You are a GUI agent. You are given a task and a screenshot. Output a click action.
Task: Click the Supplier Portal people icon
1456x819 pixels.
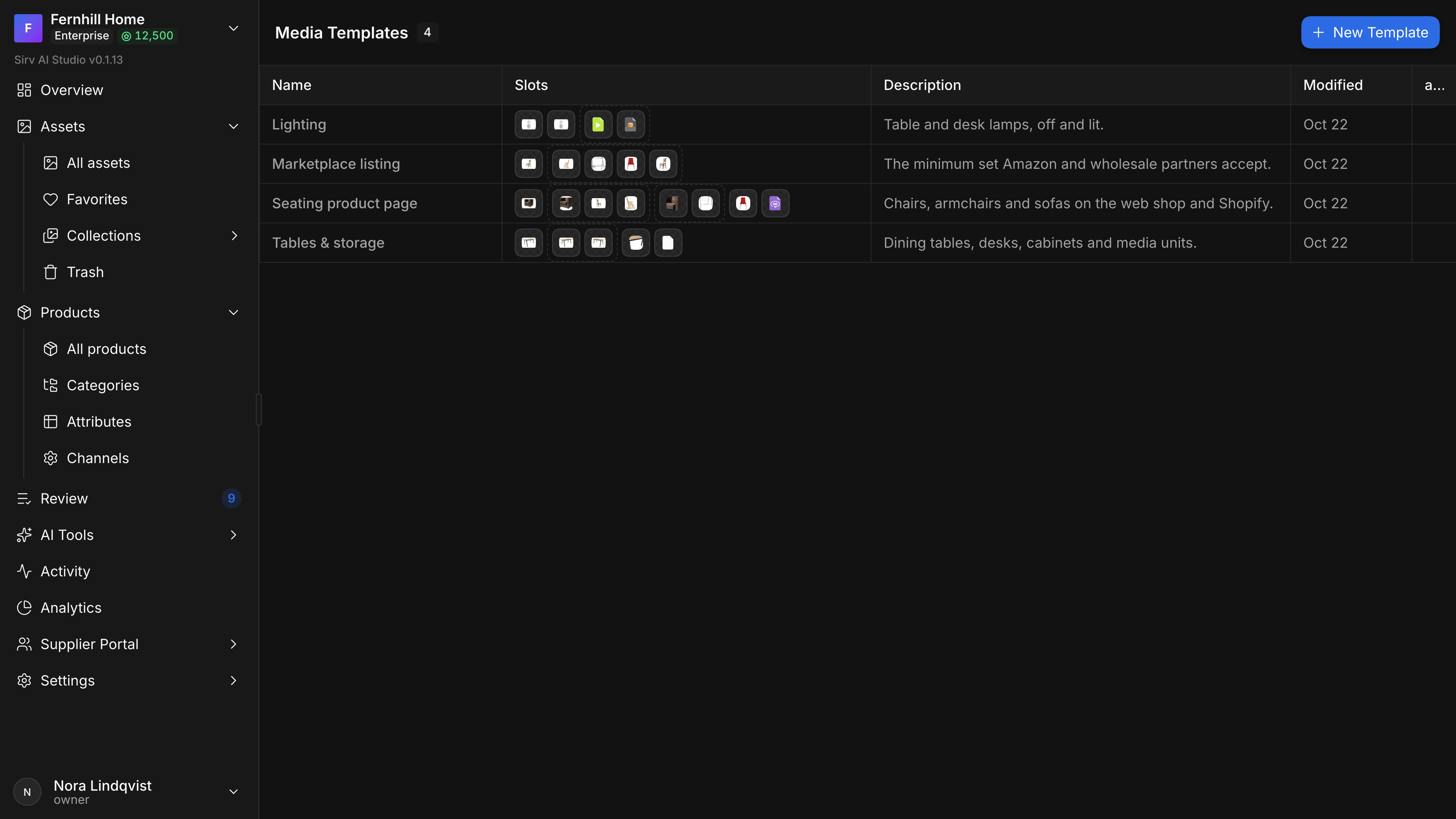[x=24, y=644]
